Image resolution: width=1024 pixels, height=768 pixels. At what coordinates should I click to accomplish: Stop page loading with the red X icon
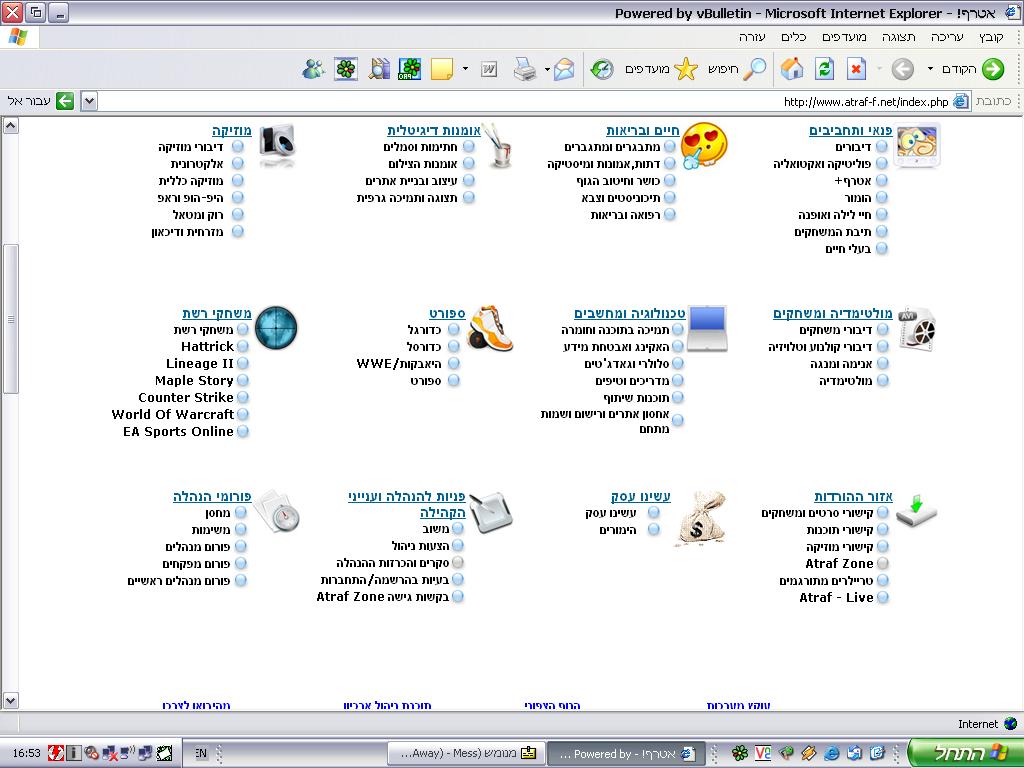(856, 68)
